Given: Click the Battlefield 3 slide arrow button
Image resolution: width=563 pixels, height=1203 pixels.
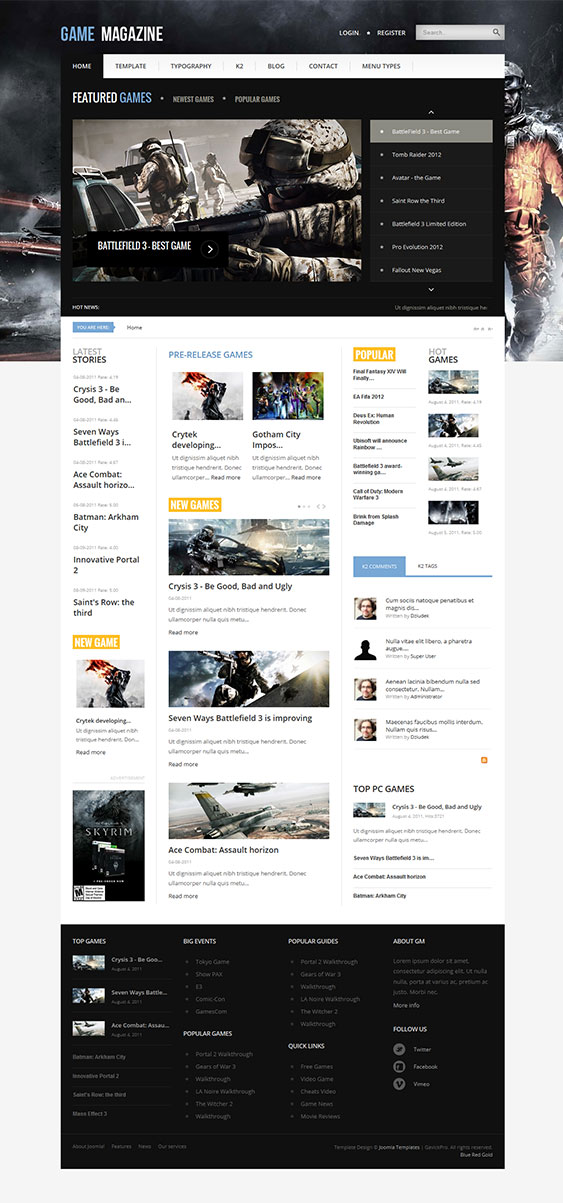Looking at the screenshot, I should (209, 249).
